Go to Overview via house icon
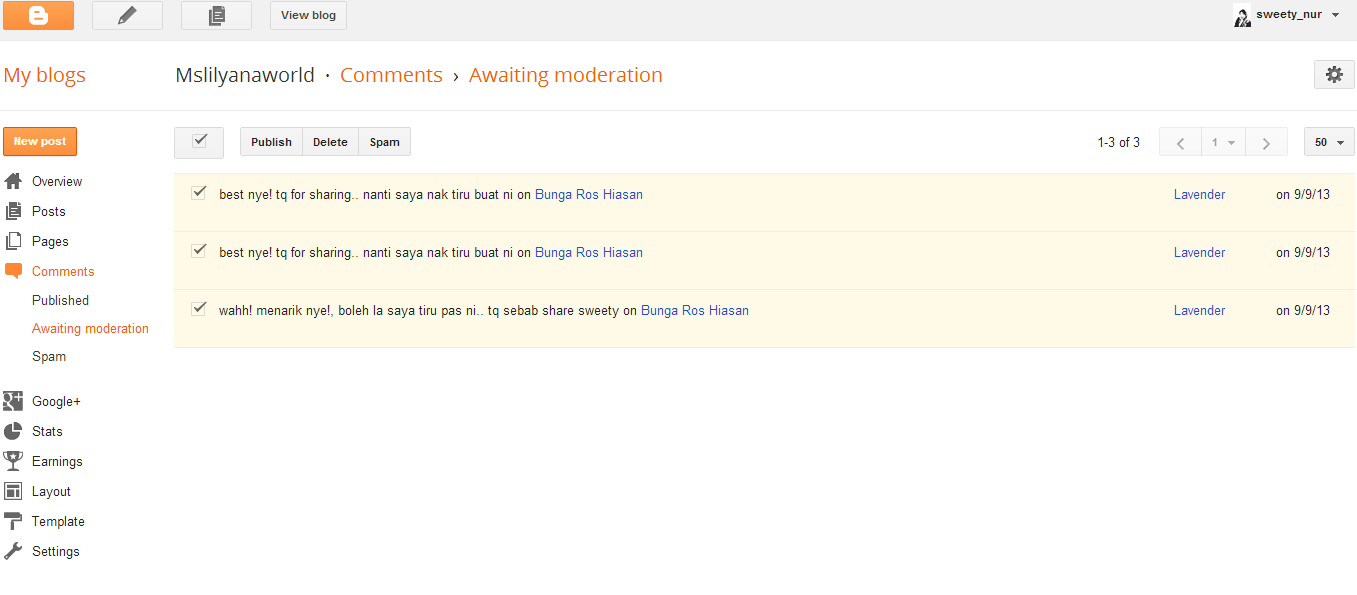 pos(13,181)
